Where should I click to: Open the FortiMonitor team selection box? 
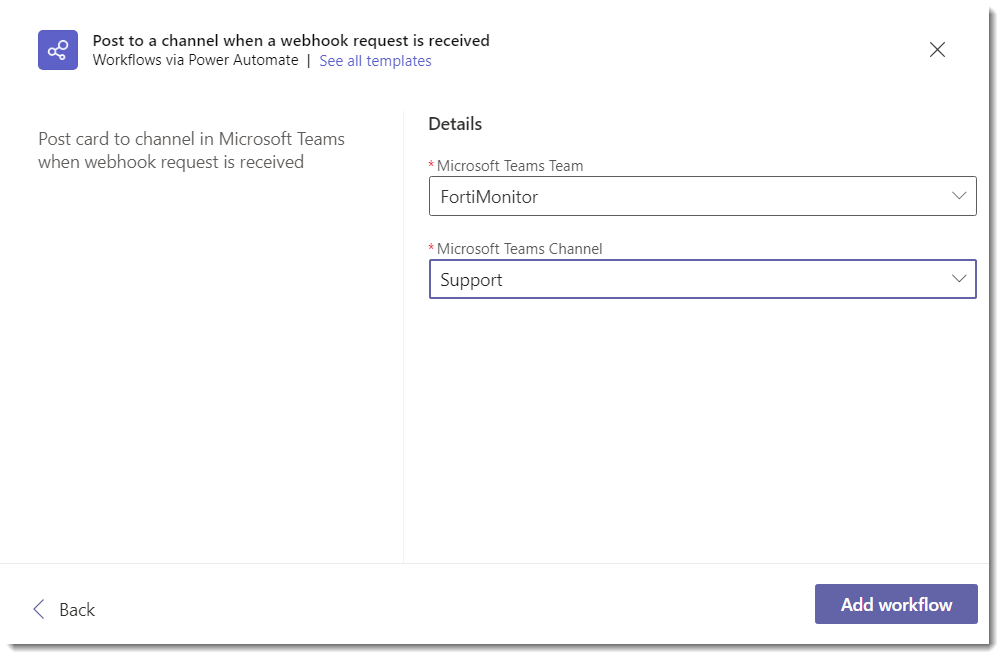[x=690, y=196]
